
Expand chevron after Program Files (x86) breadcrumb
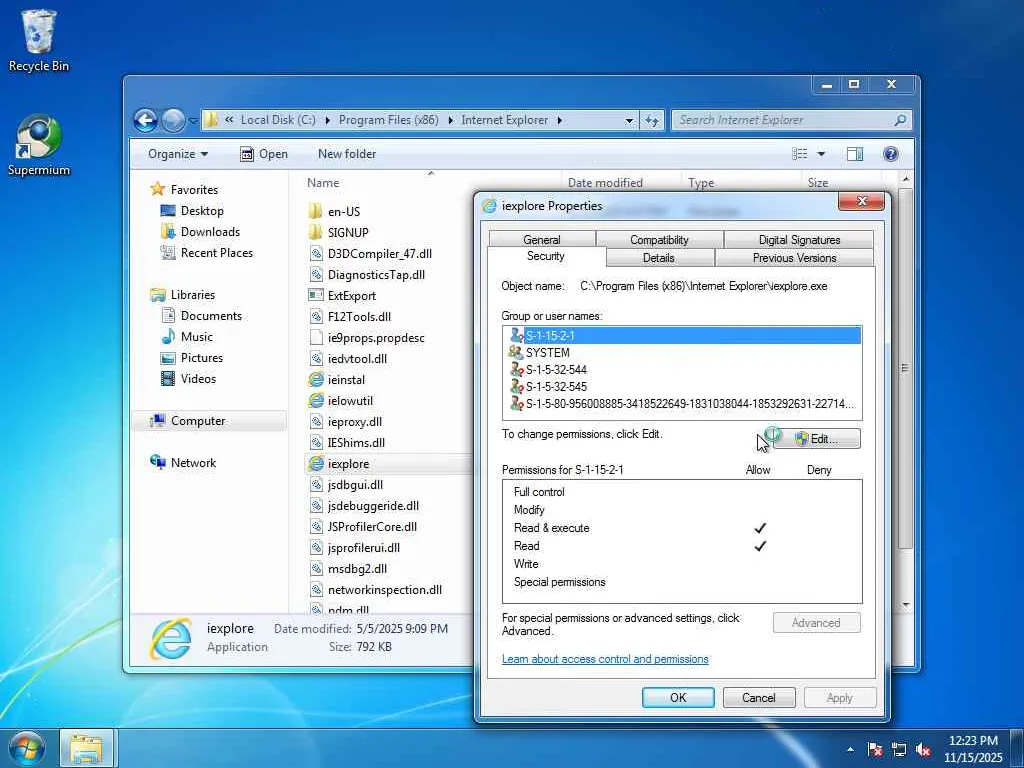[450, 120]
